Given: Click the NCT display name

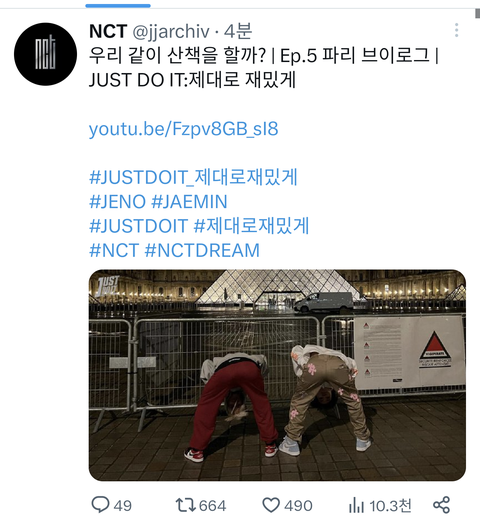Looking at the screenshot, I should coord(108,31).
